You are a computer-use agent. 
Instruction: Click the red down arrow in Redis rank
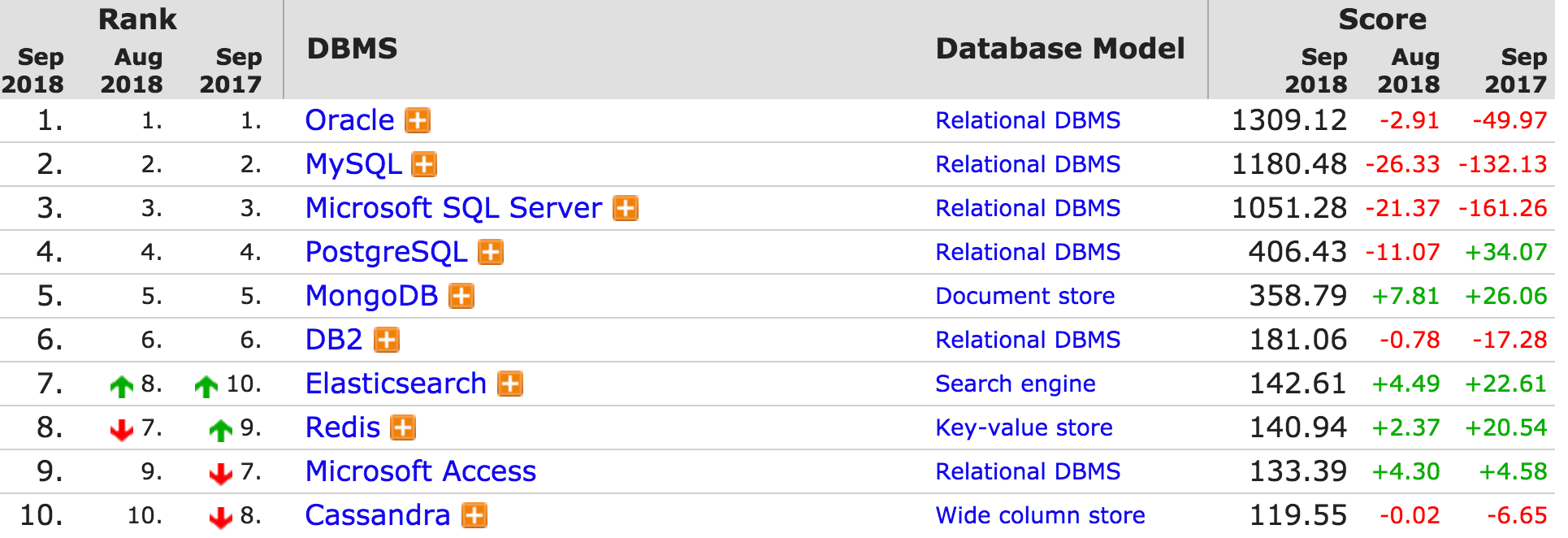122,429
